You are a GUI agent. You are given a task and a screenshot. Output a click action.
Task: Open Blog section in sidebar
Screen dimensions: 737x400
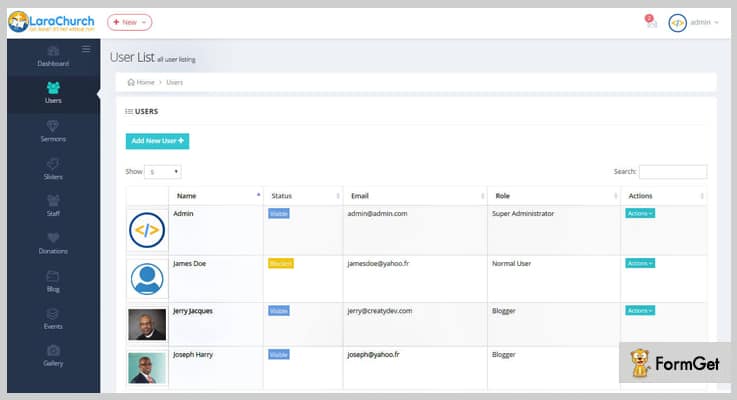coord(53,282)
